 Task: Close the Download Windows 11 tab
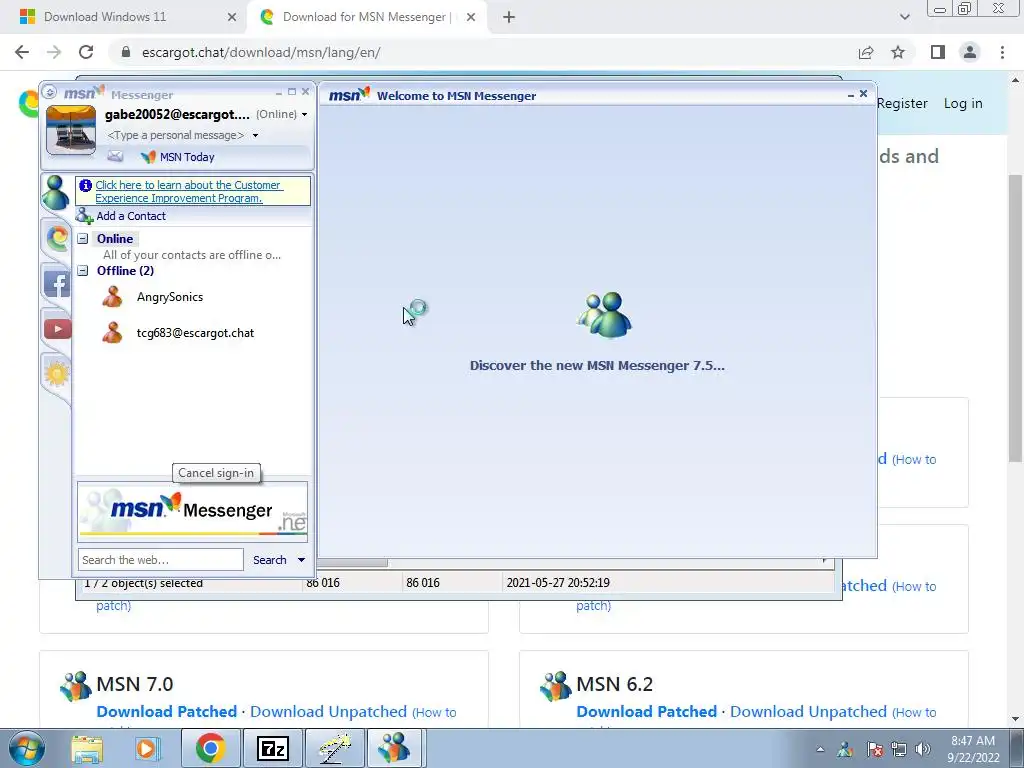(231, 17)
